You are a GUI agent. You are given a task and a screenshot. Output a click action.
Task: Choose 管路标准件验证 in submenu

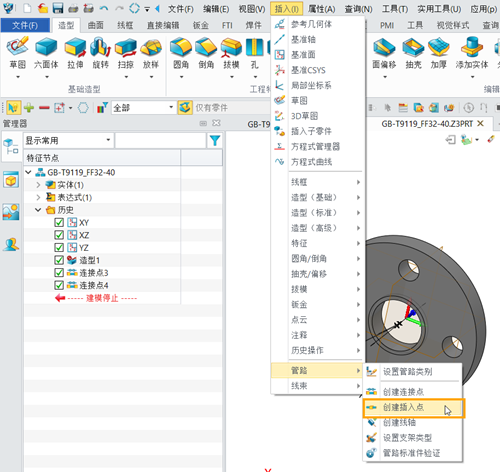pos(412,453)
